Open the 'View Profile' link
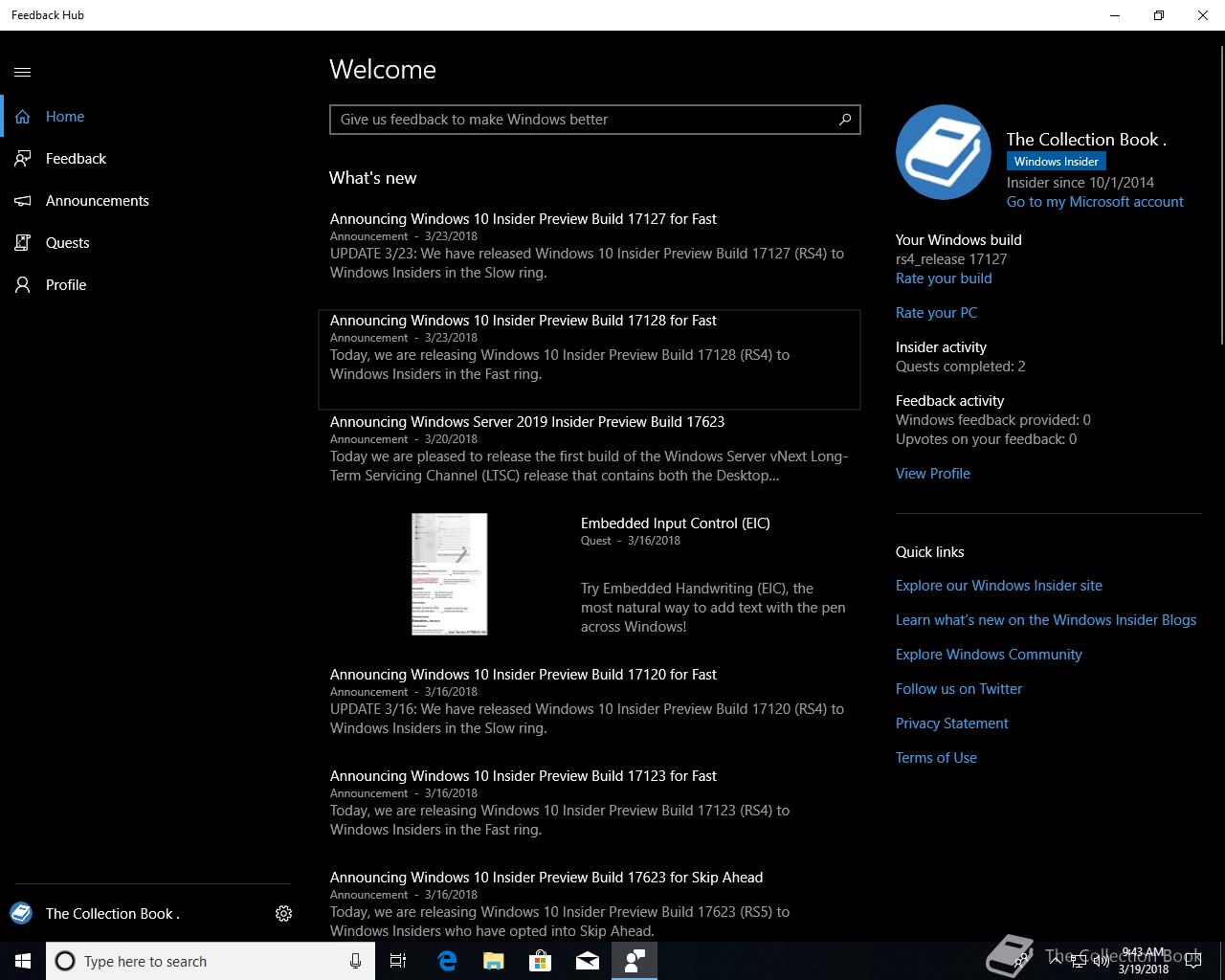This screenshot has width=1225, height=980. coord(933,474)
